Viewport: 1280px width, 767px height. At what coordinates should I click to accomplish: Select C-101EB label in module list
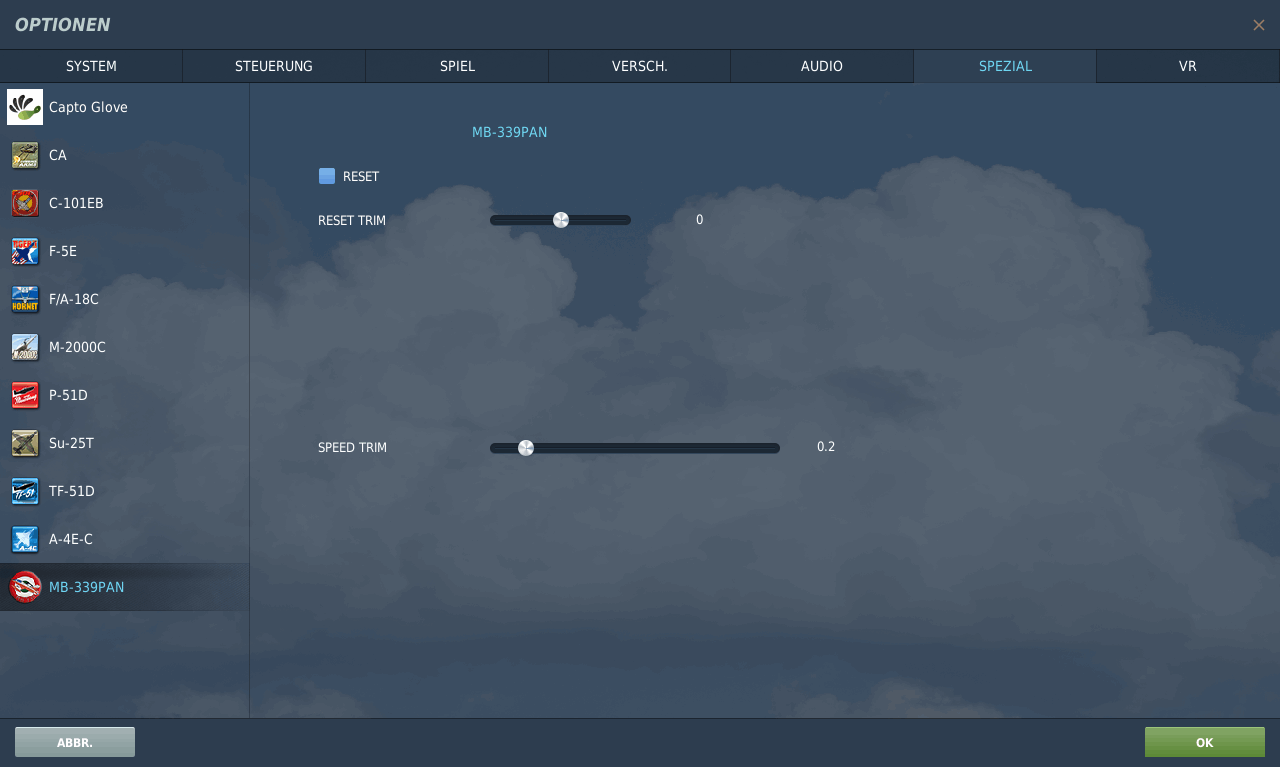click(x=76, y=203)
